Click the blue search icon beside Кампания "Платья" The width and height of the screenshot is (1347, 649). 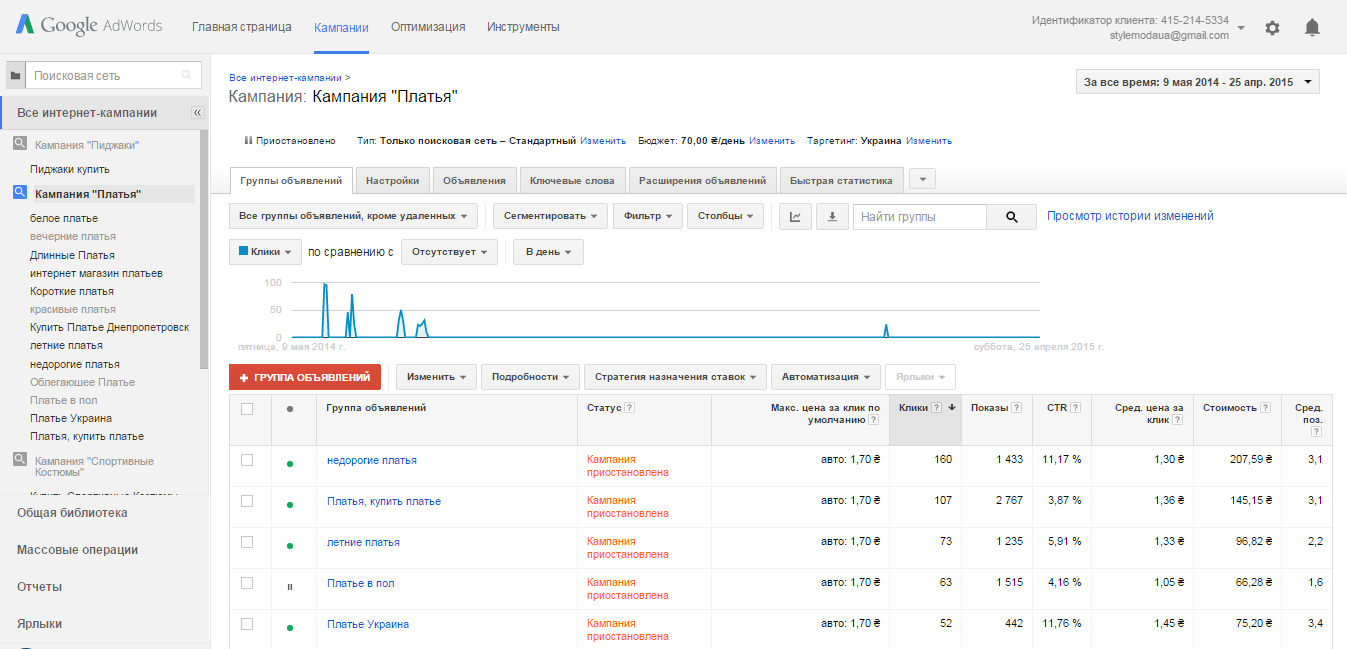[x=20, y=193]
